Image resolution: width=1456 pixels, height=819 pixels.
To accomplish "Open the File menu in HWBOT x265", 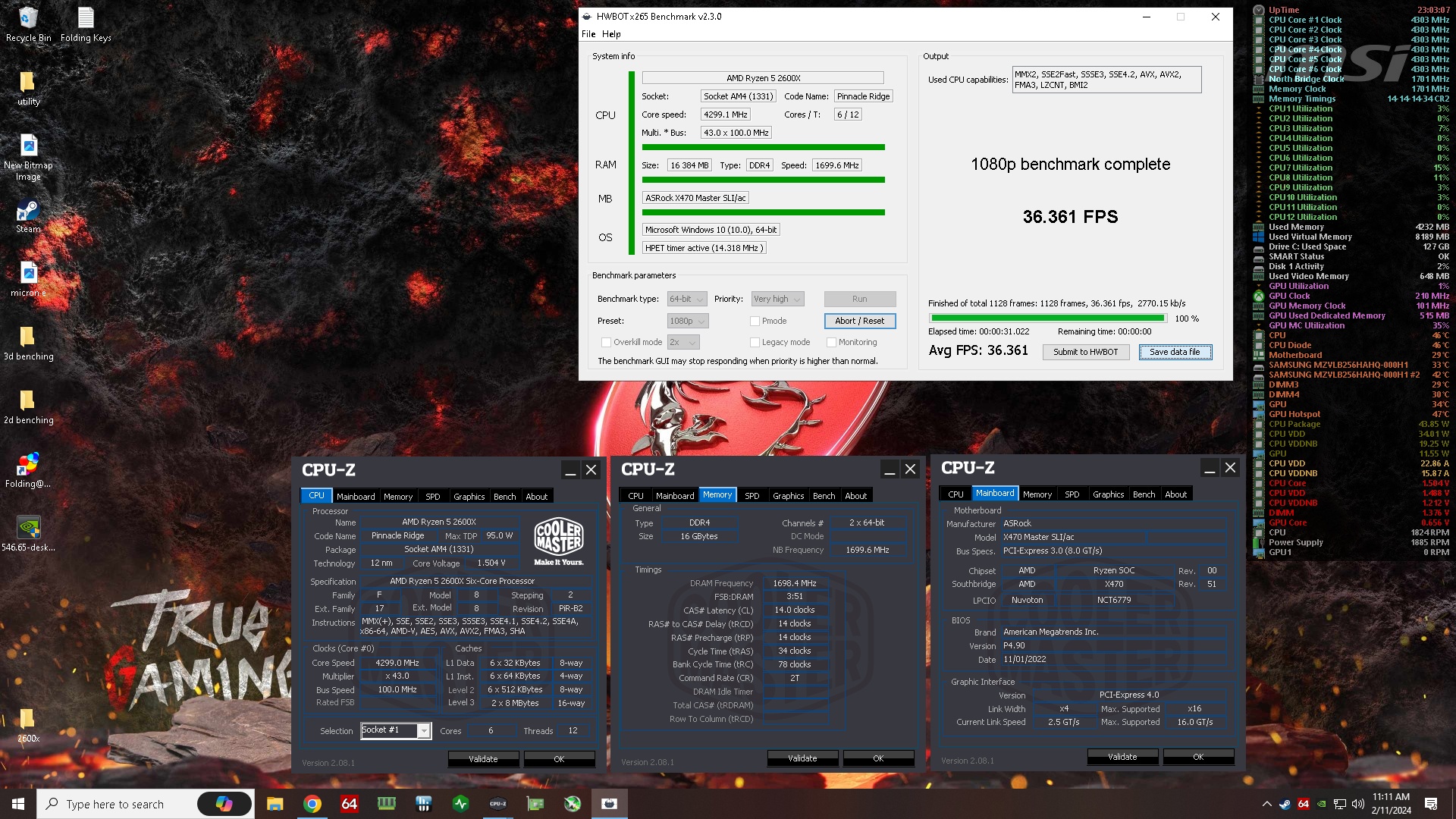I will click(x=588, y=34).
